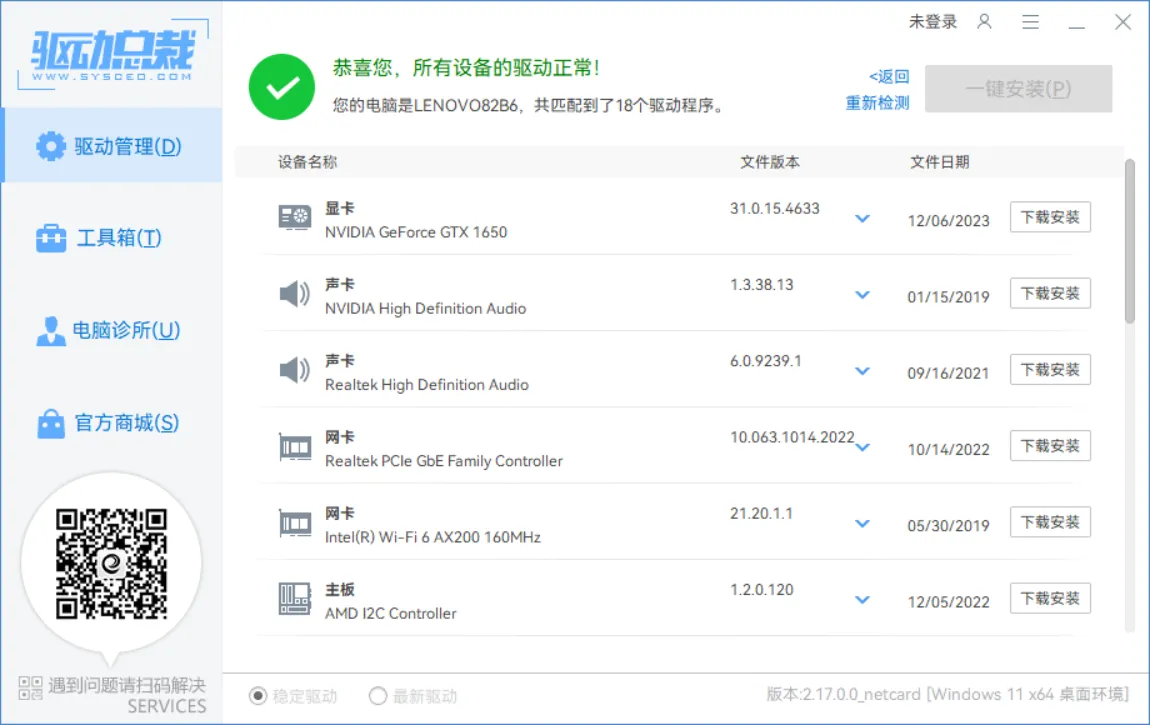This screenshot has height=725, width=1150.
Task: Click the motherboard icon beside AMD I2C Controller
Action: pos(294,598)
